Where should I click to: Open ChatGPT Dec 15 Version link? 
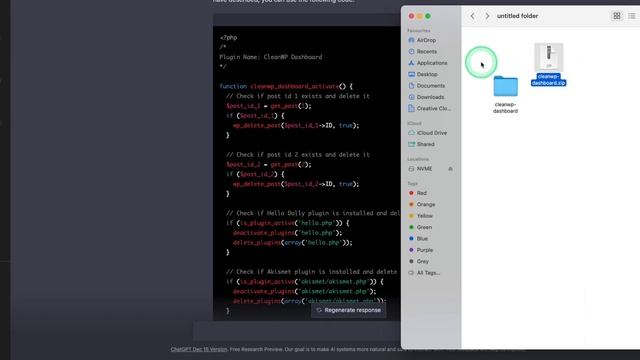pos(199,349)
